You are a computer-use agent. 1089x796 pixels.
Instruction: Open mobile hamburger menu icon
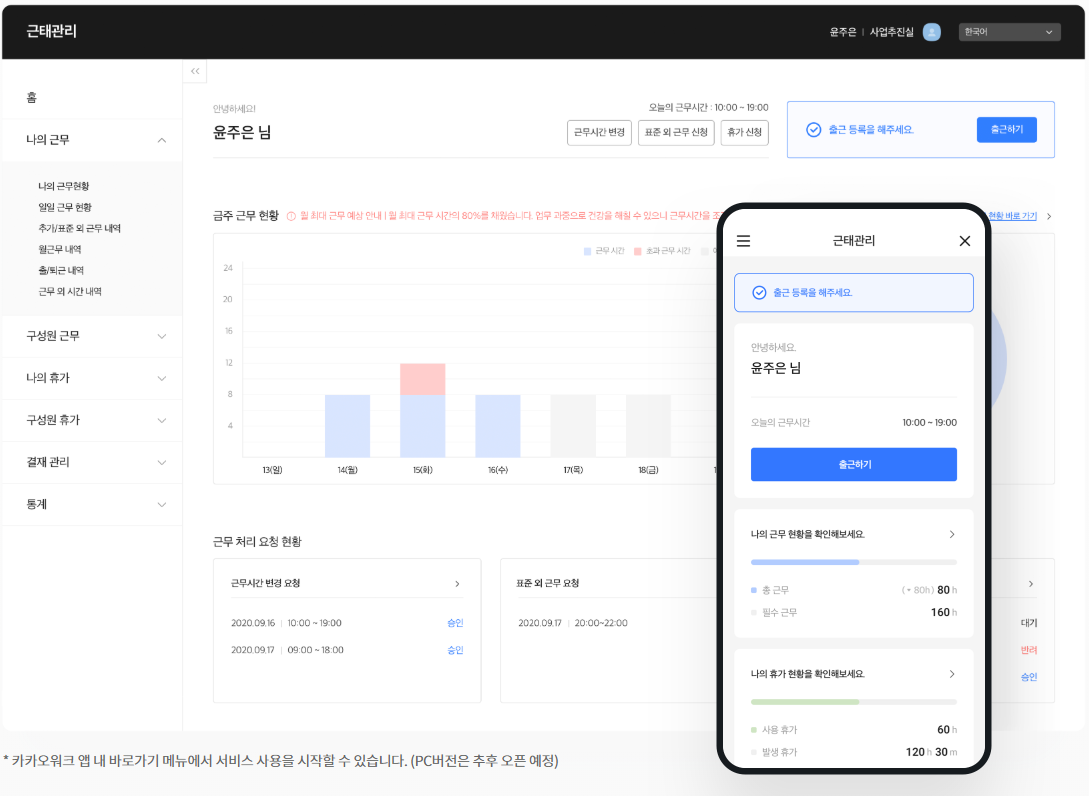click(x=743, y=241)
